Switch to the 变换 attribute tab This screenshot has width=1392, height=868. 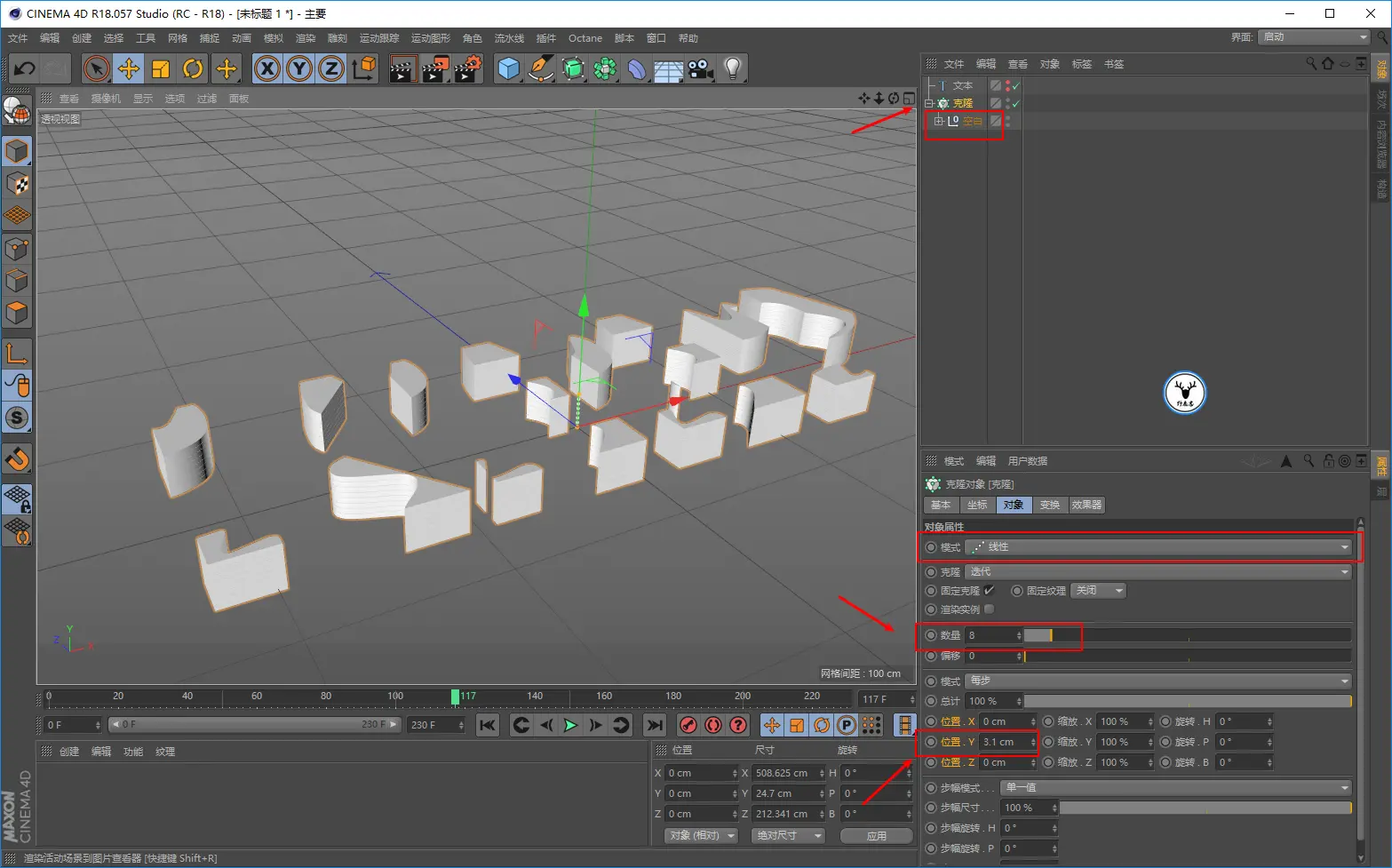1050,505
